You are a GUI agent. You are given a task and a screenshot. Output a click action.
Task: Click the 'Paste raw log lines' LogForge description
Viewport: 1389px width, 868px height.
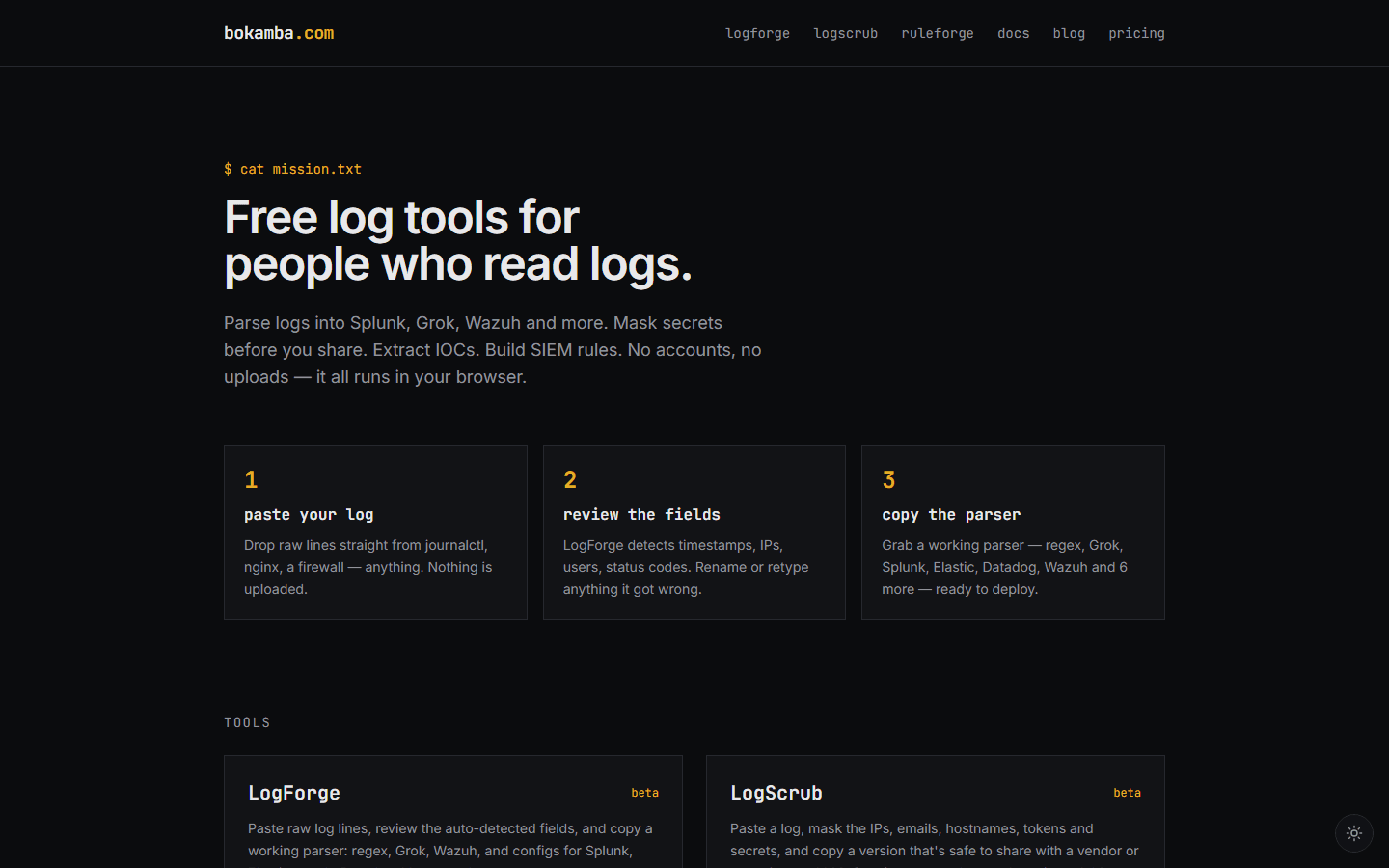tap(450, 843)
